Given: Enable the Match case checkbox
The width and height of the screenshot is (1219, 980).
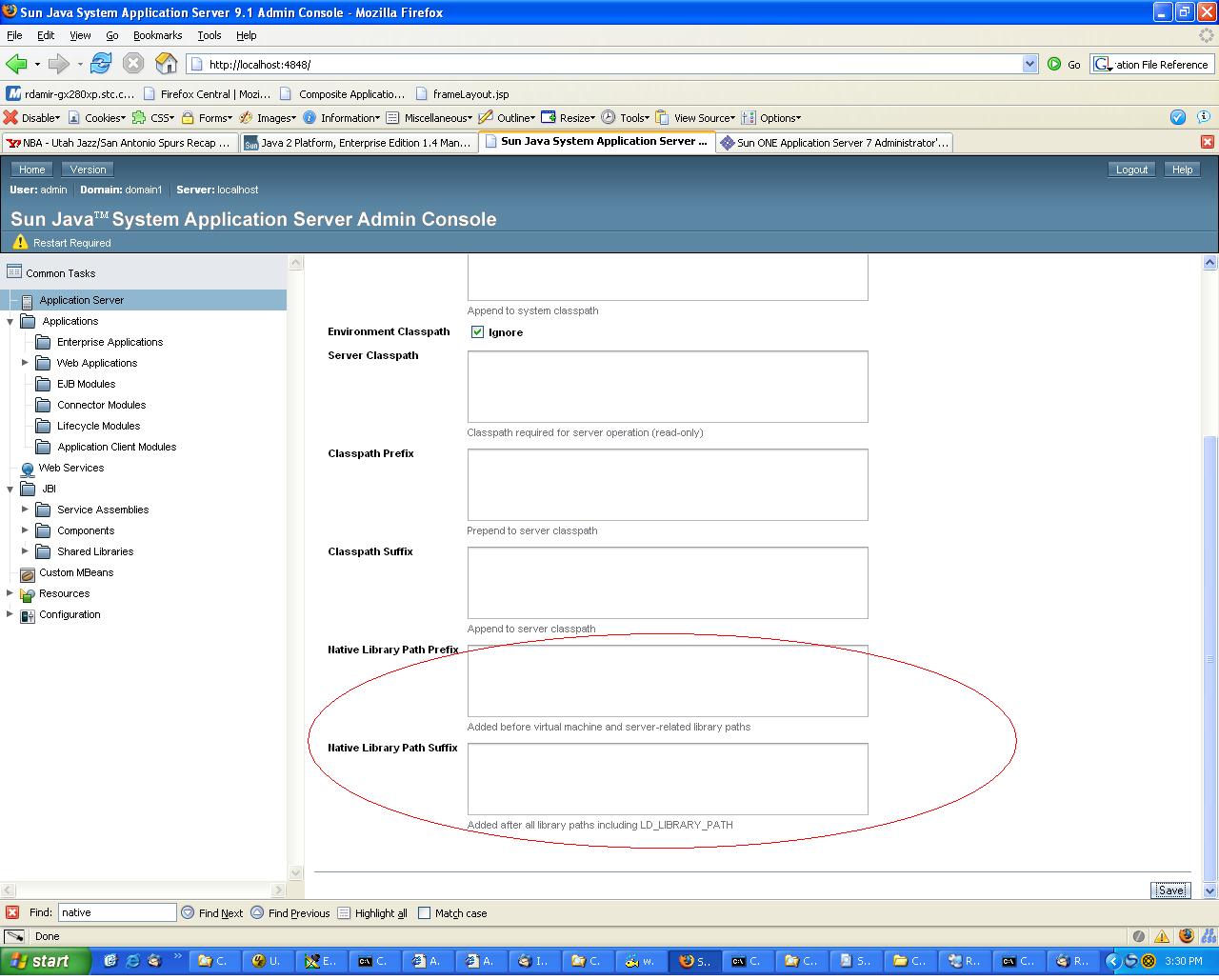Looking at the screenshot, I should pos(425,913).
